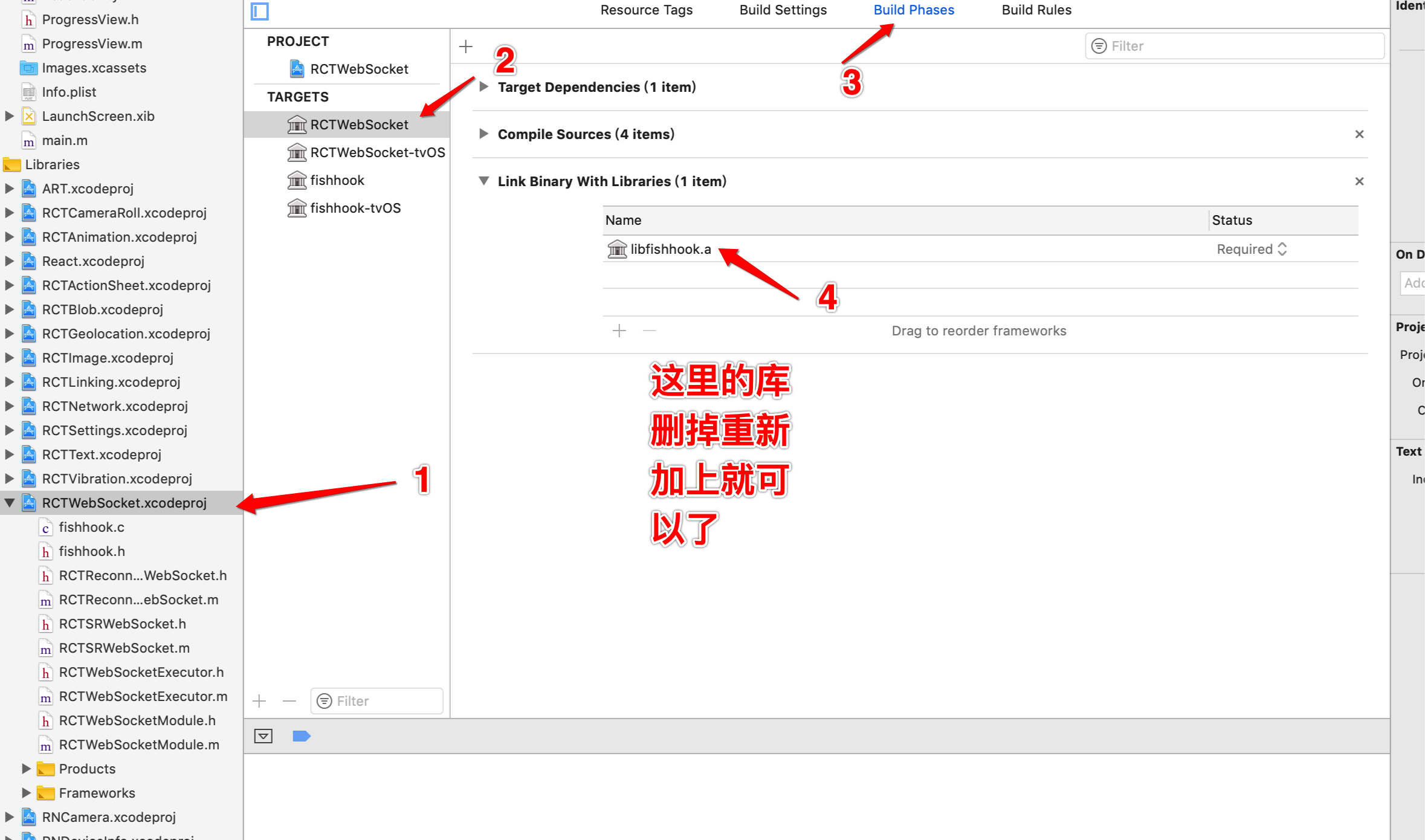Collapse Link Binary With Libraries section
The image size is (1425, 840).
[x=483, y=181]
